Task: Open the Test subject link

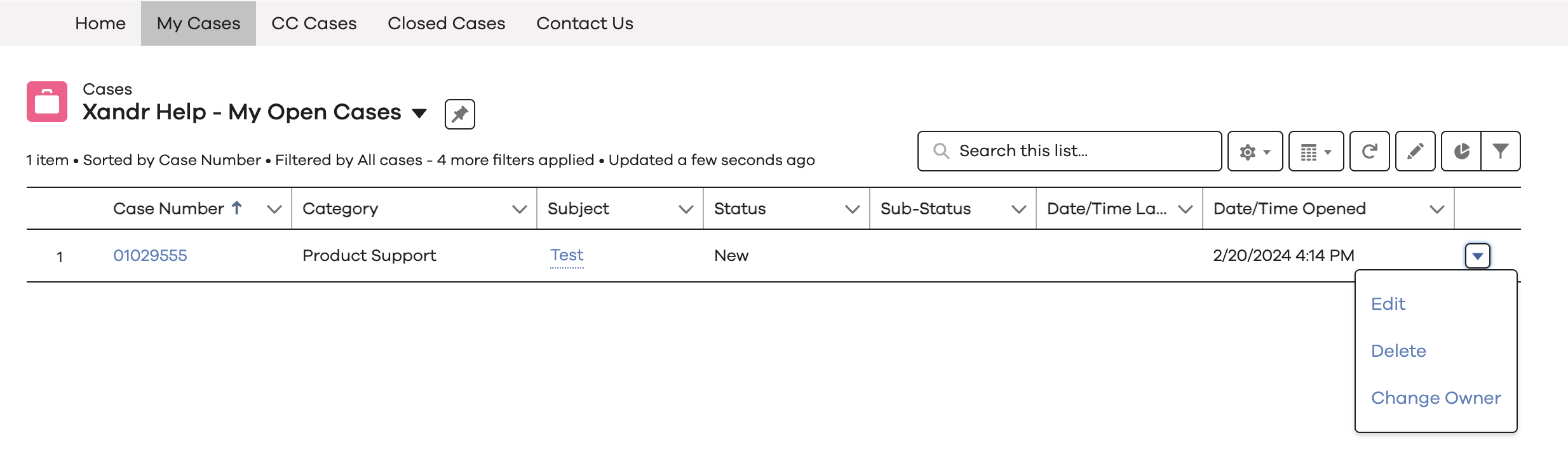Action: pyautogui.click(x=567, y=255)
